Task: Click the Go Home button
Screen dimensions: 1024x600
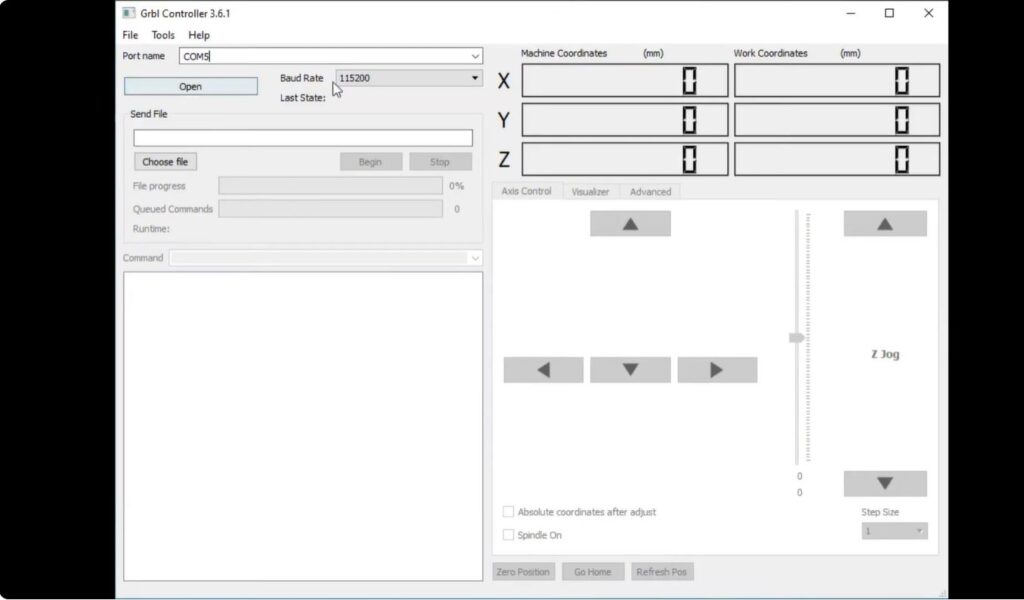Action: [592, 571]
